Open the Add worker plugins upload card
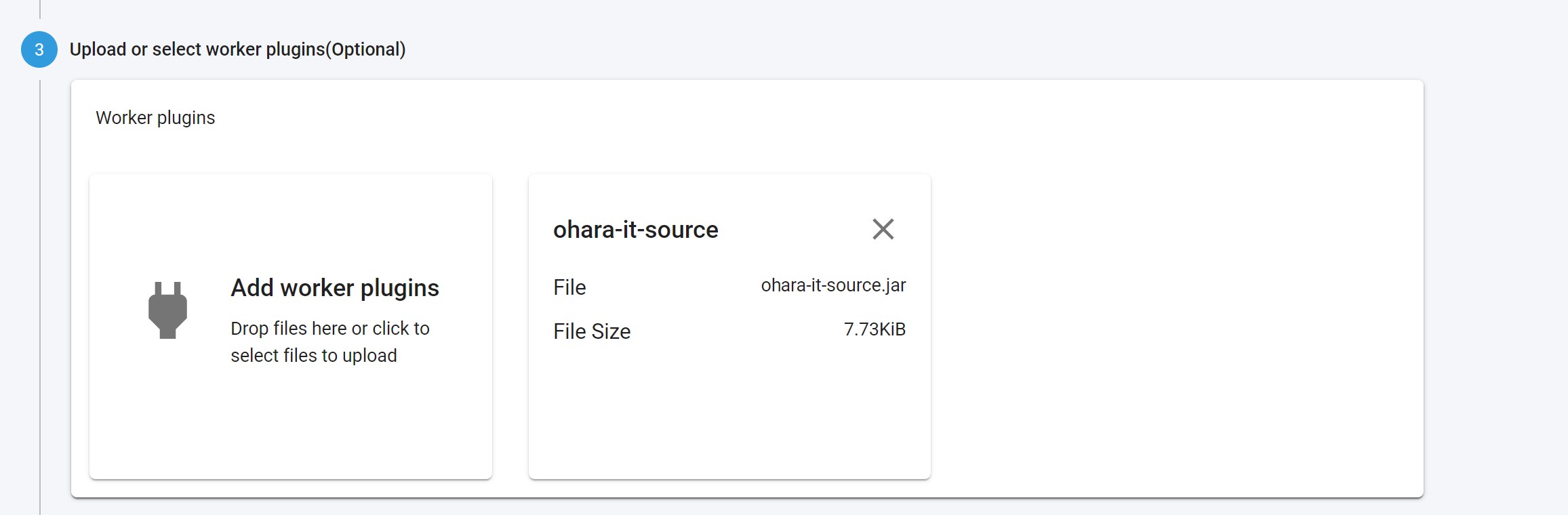 pyautogui.click(x=291, y=327)
